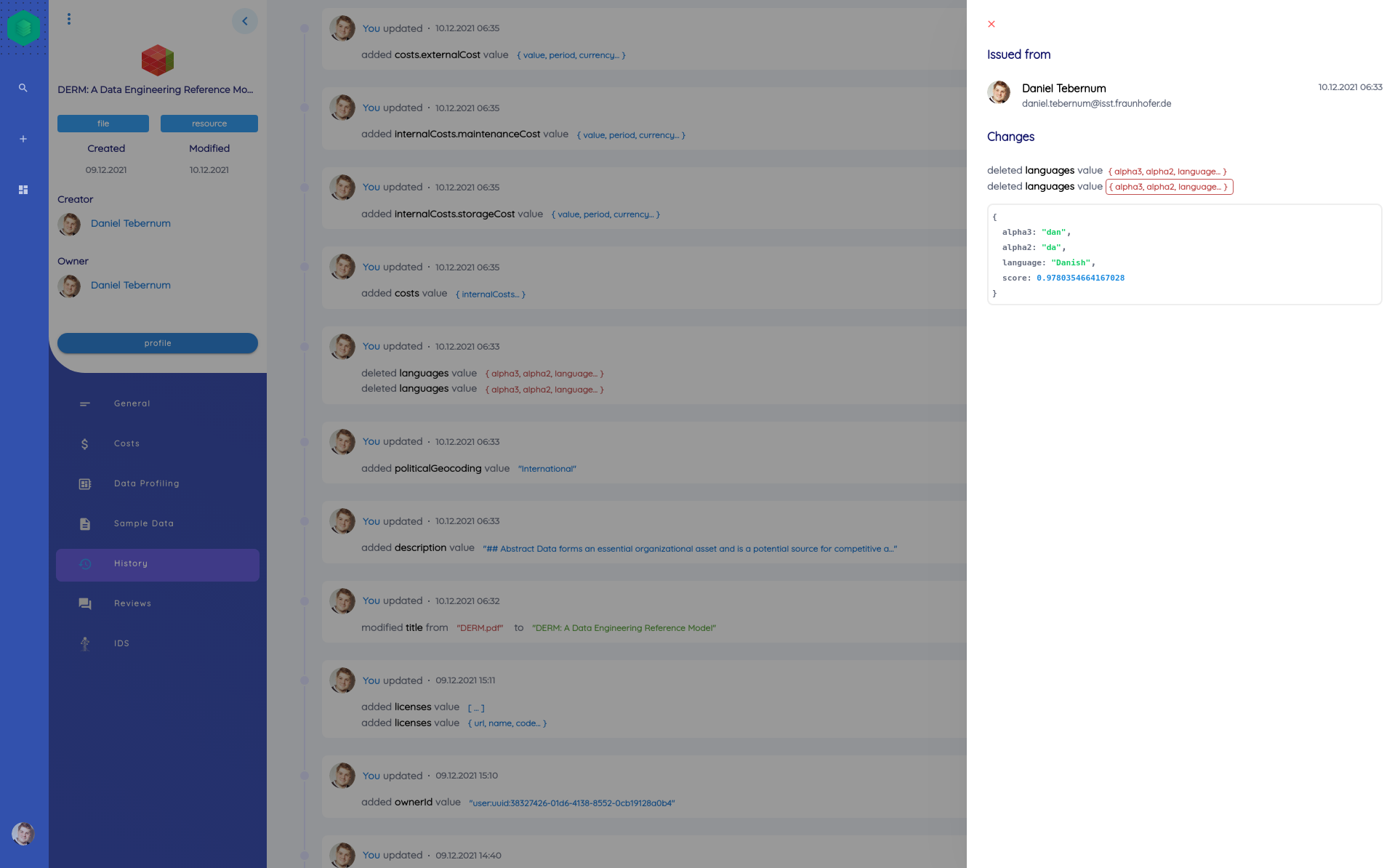Switch to the file tab
The width and height of the screenshot is (1400, 868).
tap(103, 123)
